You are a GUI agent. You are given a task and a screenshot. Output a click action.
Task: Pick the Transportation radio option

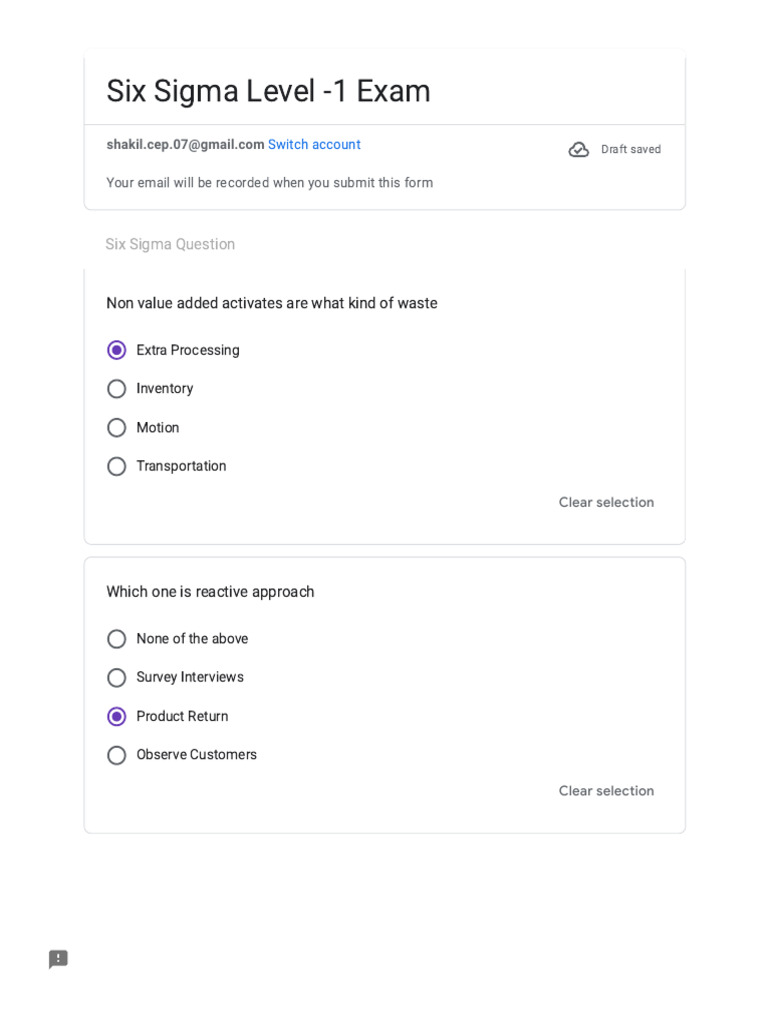click(117, 466)
